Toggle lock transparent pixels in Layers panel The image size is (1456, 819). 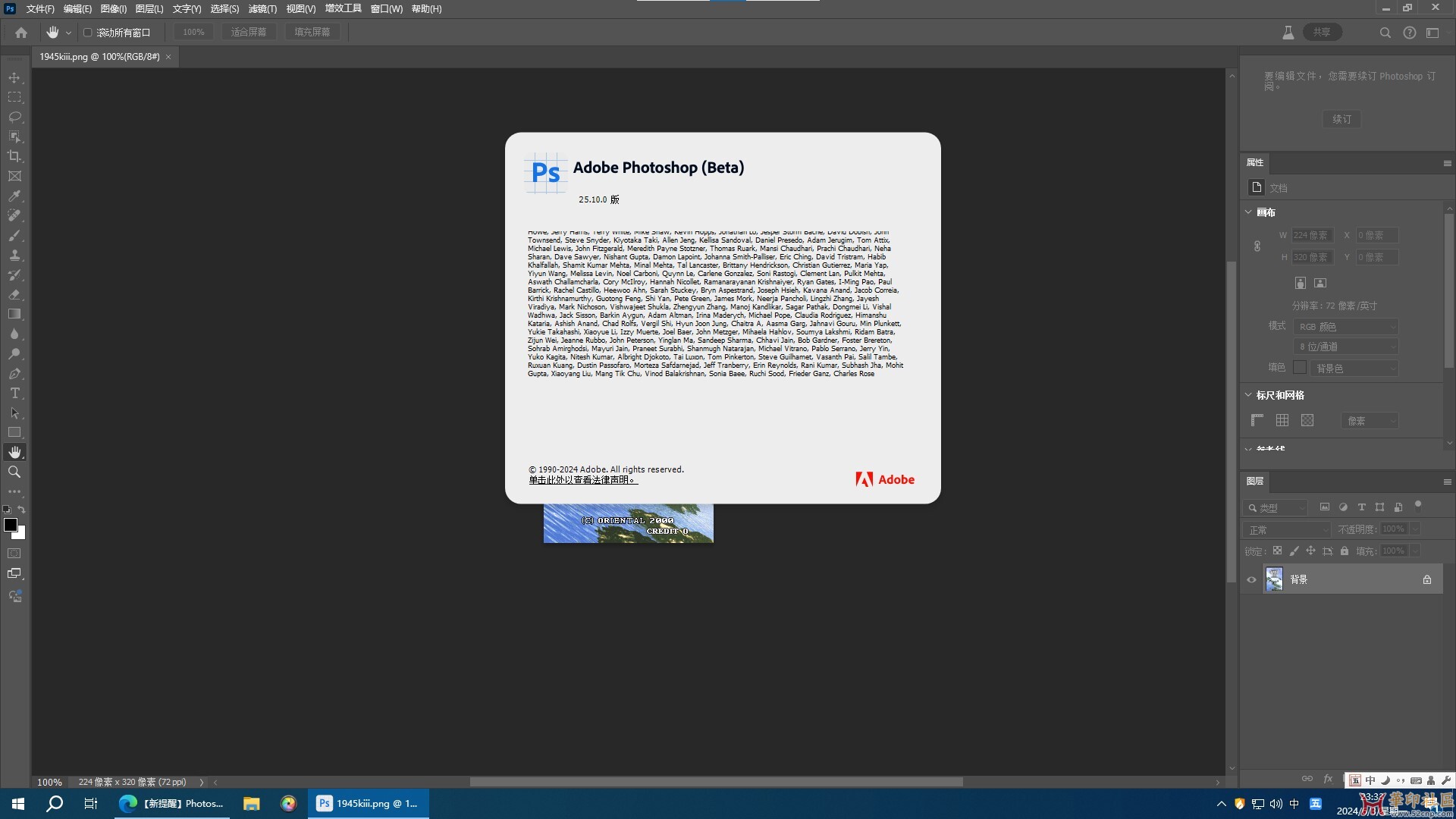[x=1277, y=551]
